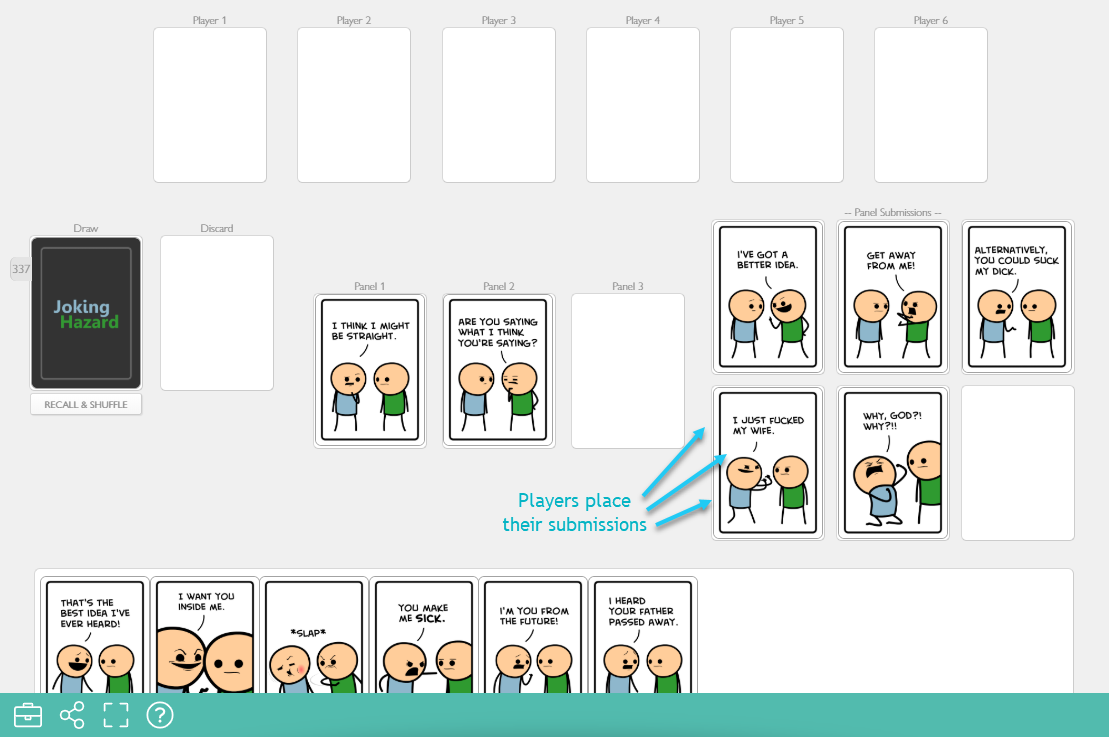Open the briefcase bag icon
This screenshot has height=737, width=1109.
pos(28,715)
